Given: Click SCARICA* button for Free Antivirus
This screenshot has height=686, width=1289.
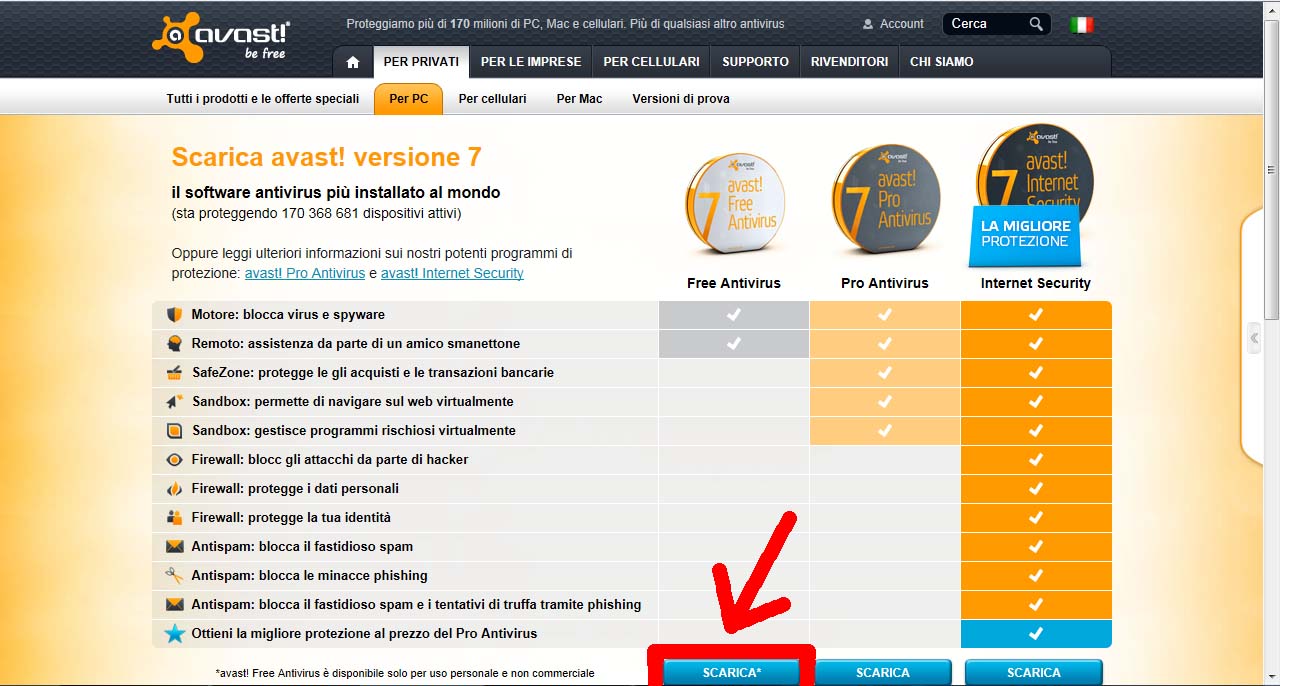Looking at the screenshot, I should click(x=731, y=672).
